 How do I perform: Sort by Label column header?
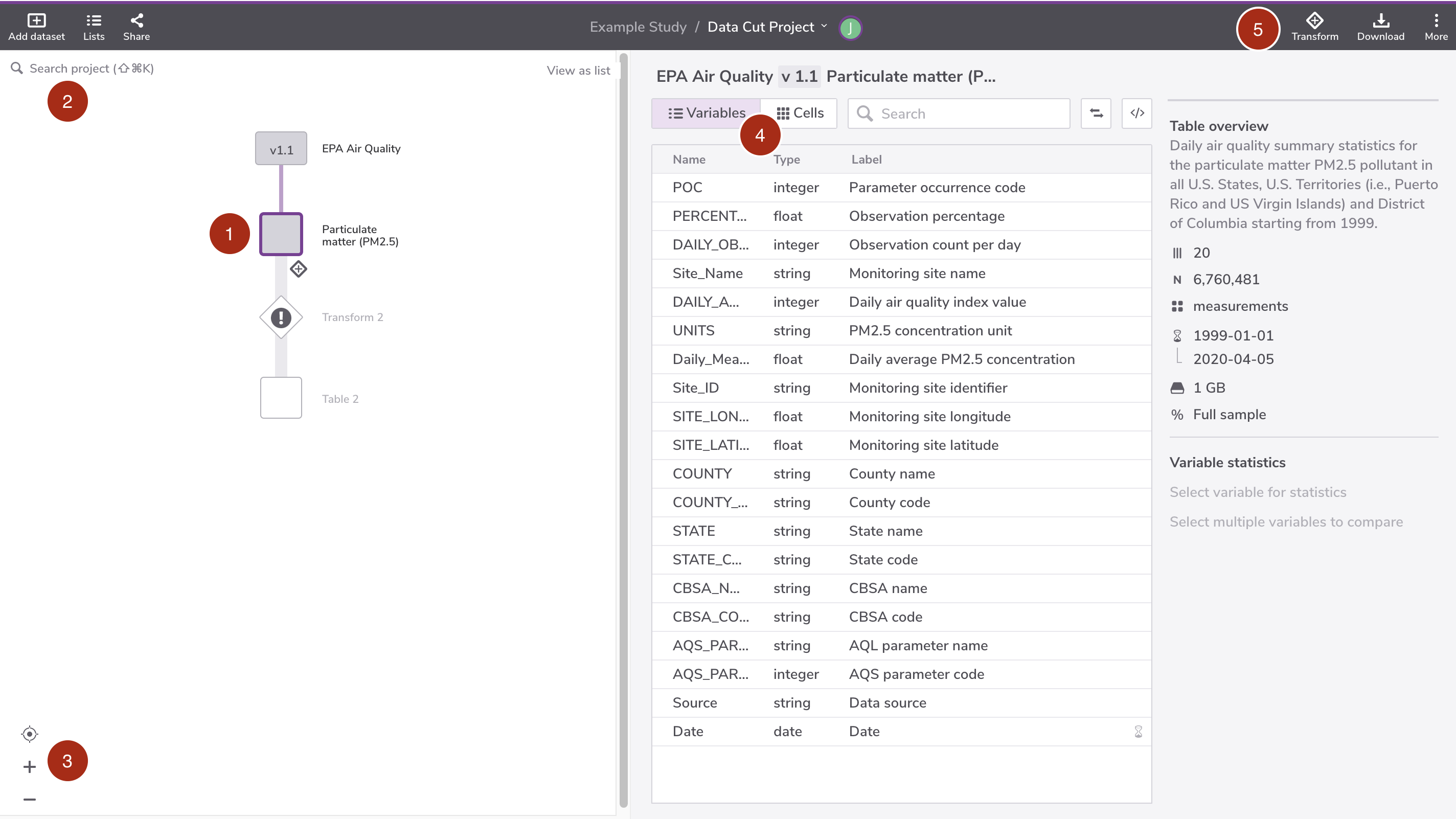pyautogui.click(x=866, y=160)
